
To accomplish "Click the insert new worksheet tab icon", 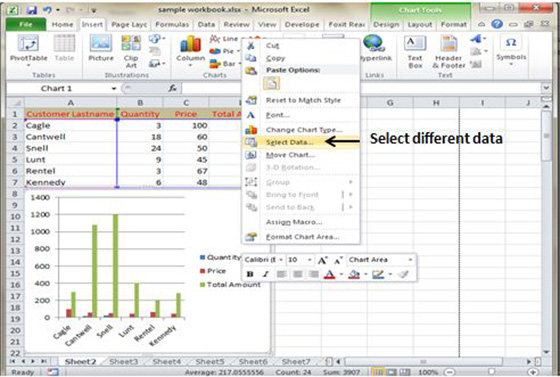I will tap(329, 361).
